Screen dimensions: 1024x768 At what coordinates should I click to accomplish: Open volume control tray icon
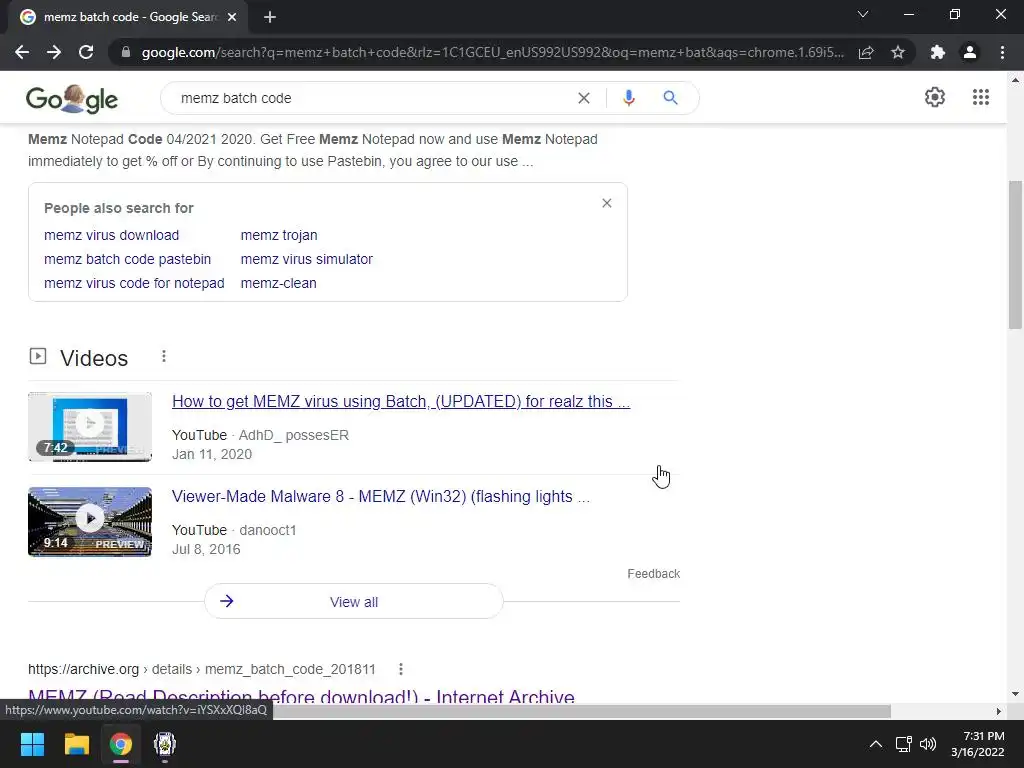[x=927, y=744]
